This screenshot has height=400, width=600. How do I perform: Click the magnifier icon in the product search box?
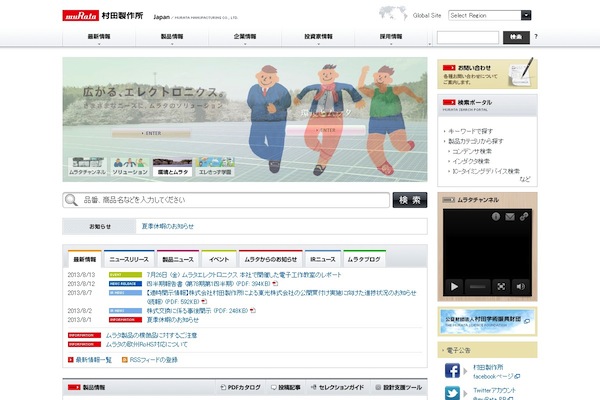click(71, 200)
